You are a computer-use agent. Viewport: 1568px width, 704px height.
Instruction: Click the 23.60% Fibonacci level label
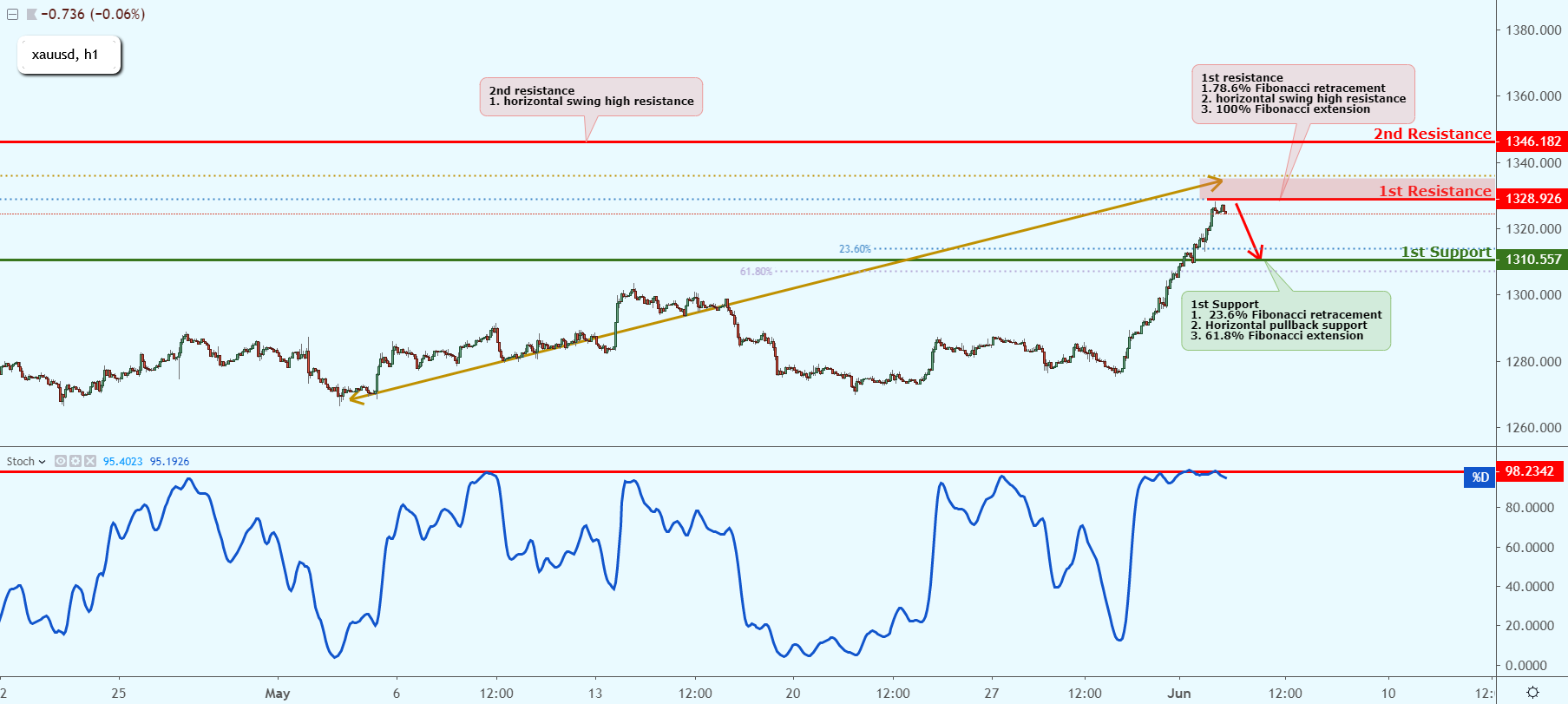[x=855, y=249]
